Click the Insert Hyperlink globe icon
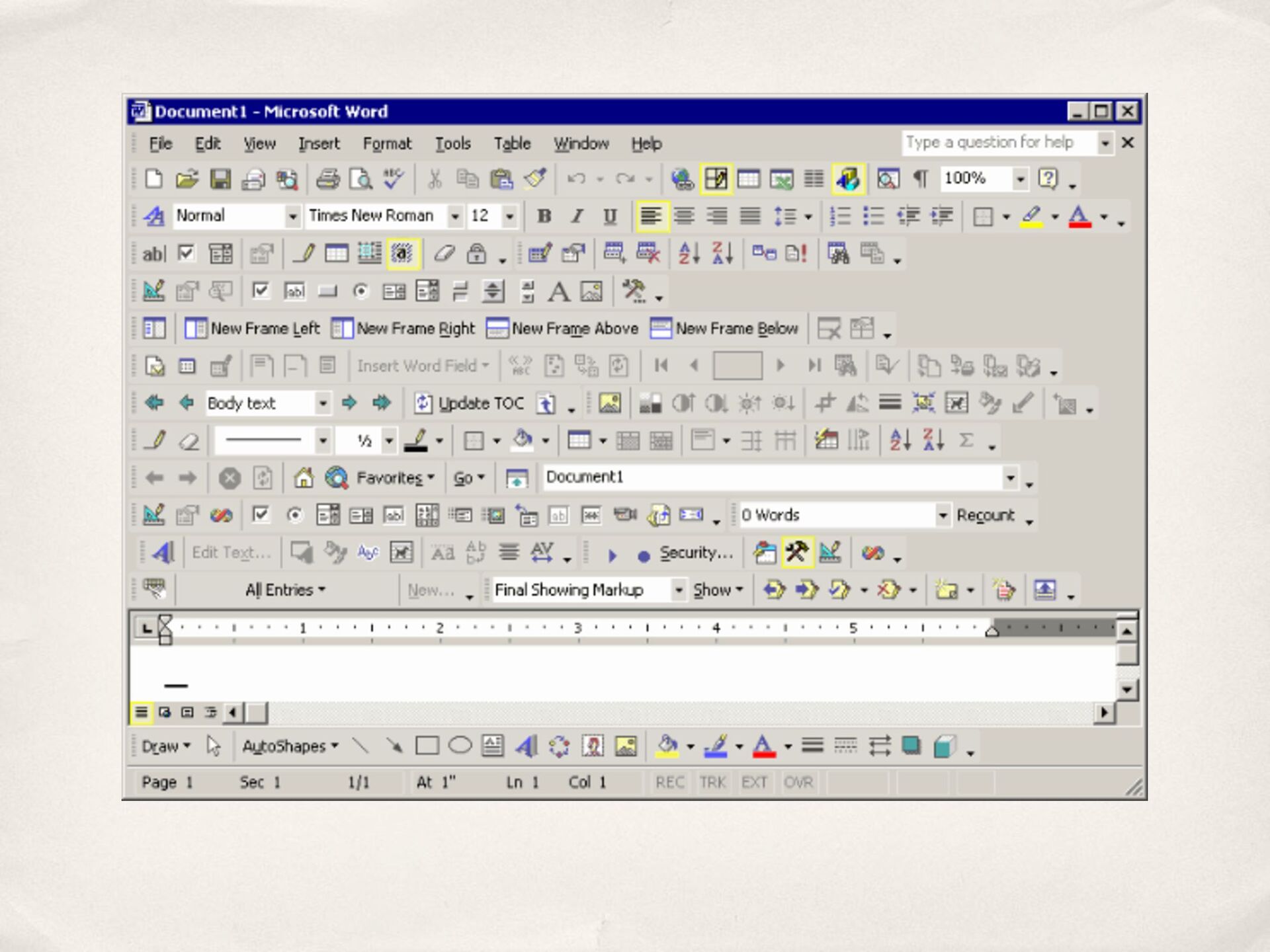 682,178
